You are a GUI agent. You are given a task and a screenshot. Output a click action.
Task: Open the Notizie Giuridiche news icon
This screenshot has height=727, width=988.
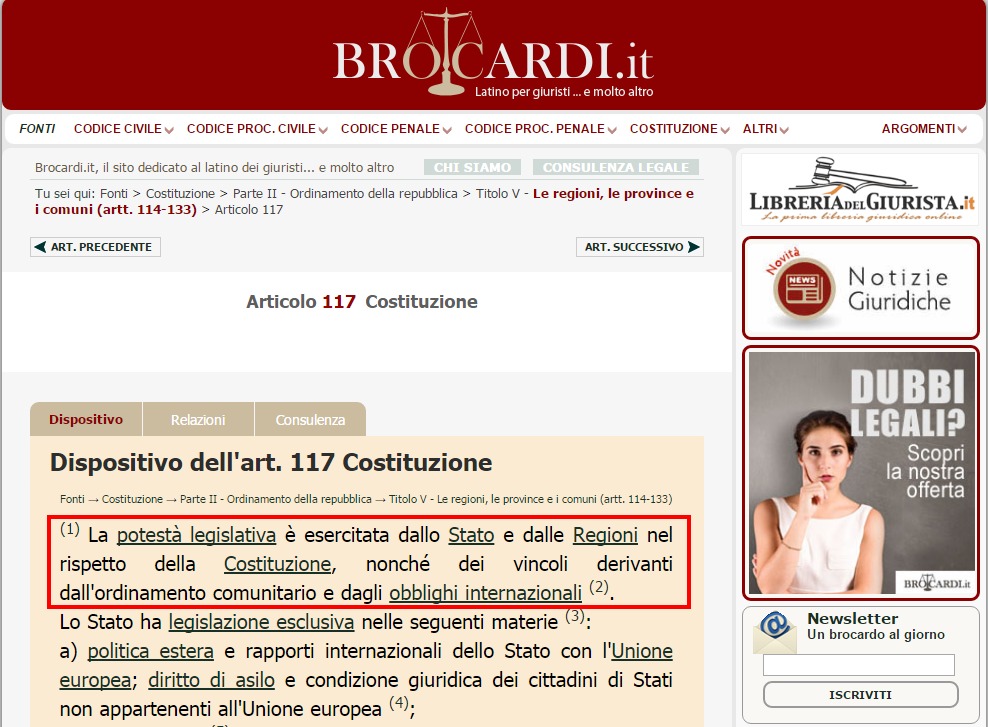(804, 289)
